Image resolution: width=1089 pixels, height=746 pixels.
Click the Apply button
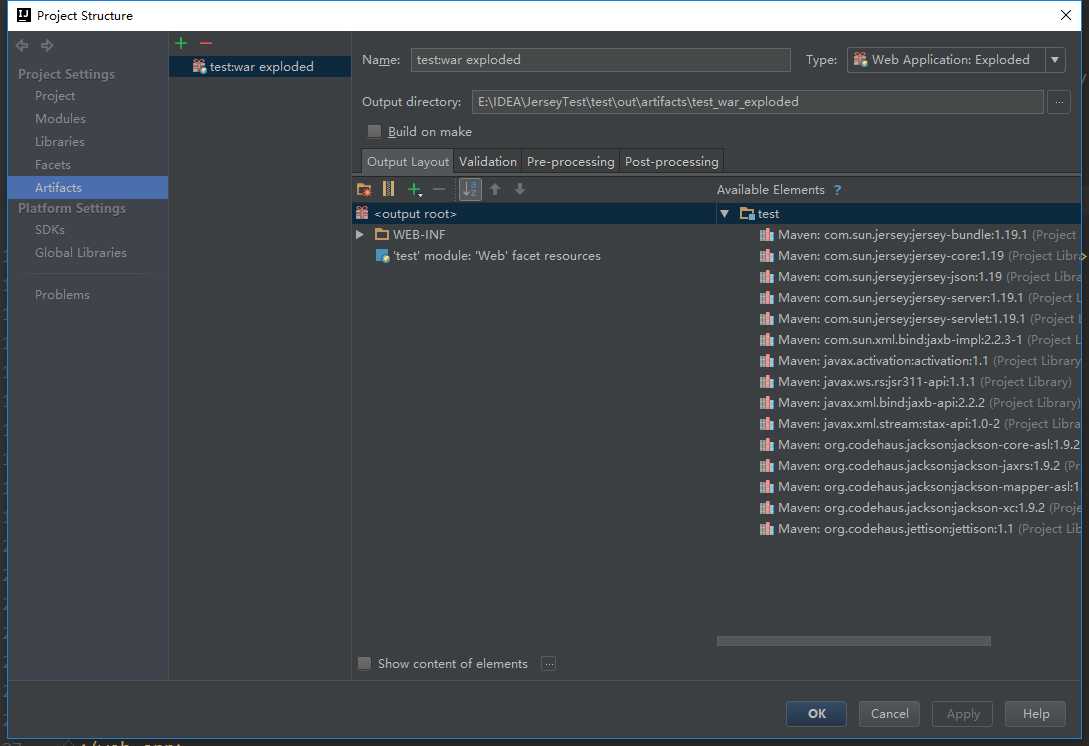click(963, 713)
